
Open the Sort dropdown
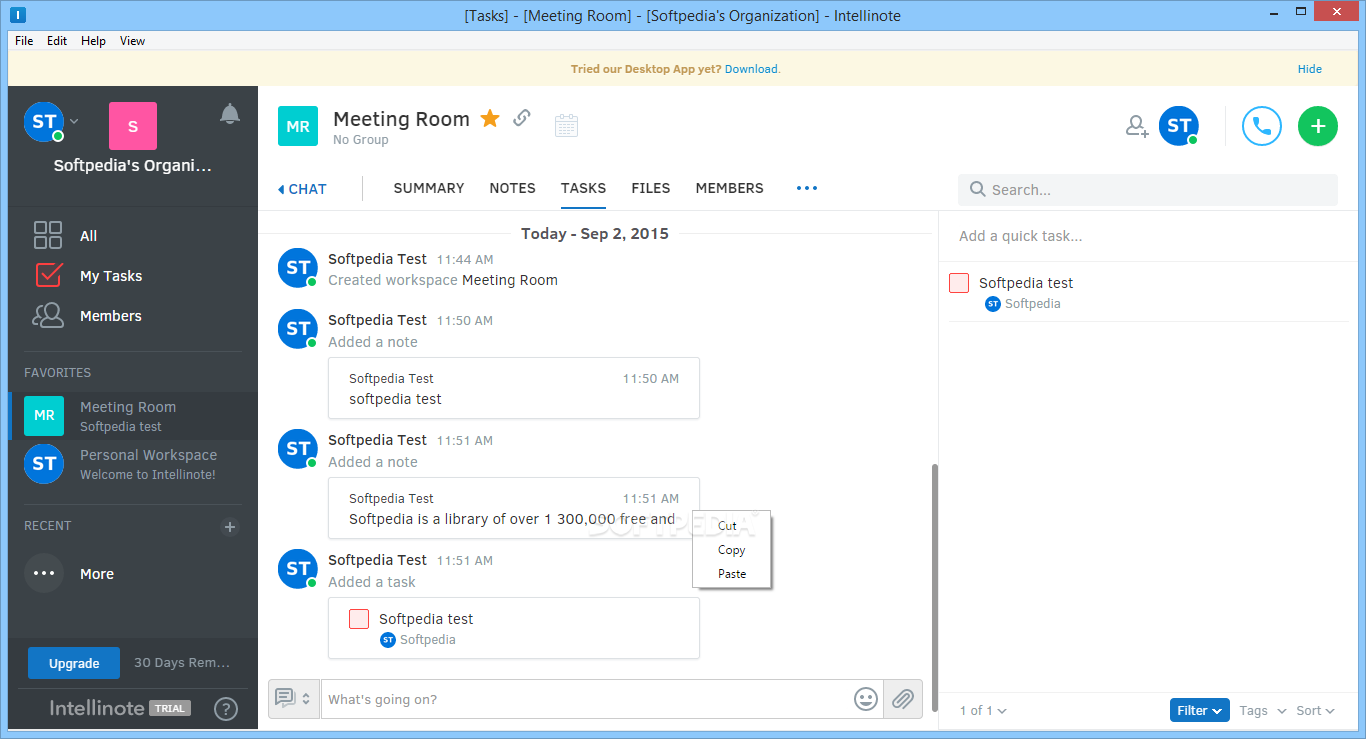[x=1315, y=710]
